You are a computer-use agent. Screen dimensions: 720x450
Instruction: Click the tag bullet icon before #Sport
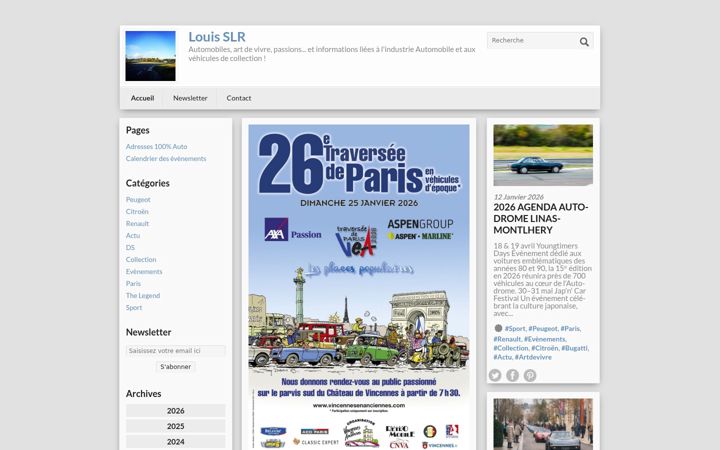(x=498, y=328)
